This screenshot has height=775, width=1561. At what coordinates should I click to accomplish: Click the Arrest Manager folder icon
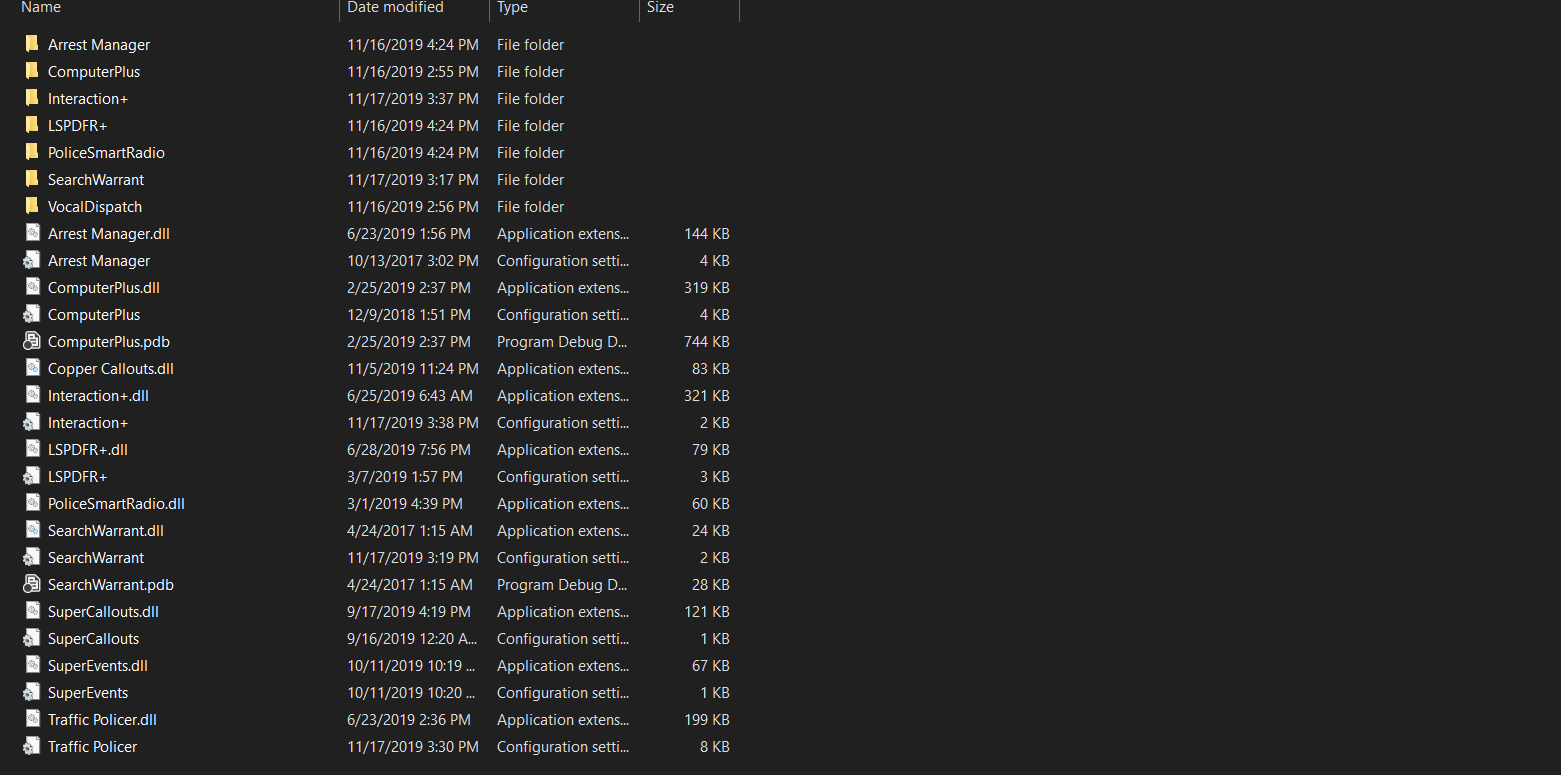(x=32, y=44)
